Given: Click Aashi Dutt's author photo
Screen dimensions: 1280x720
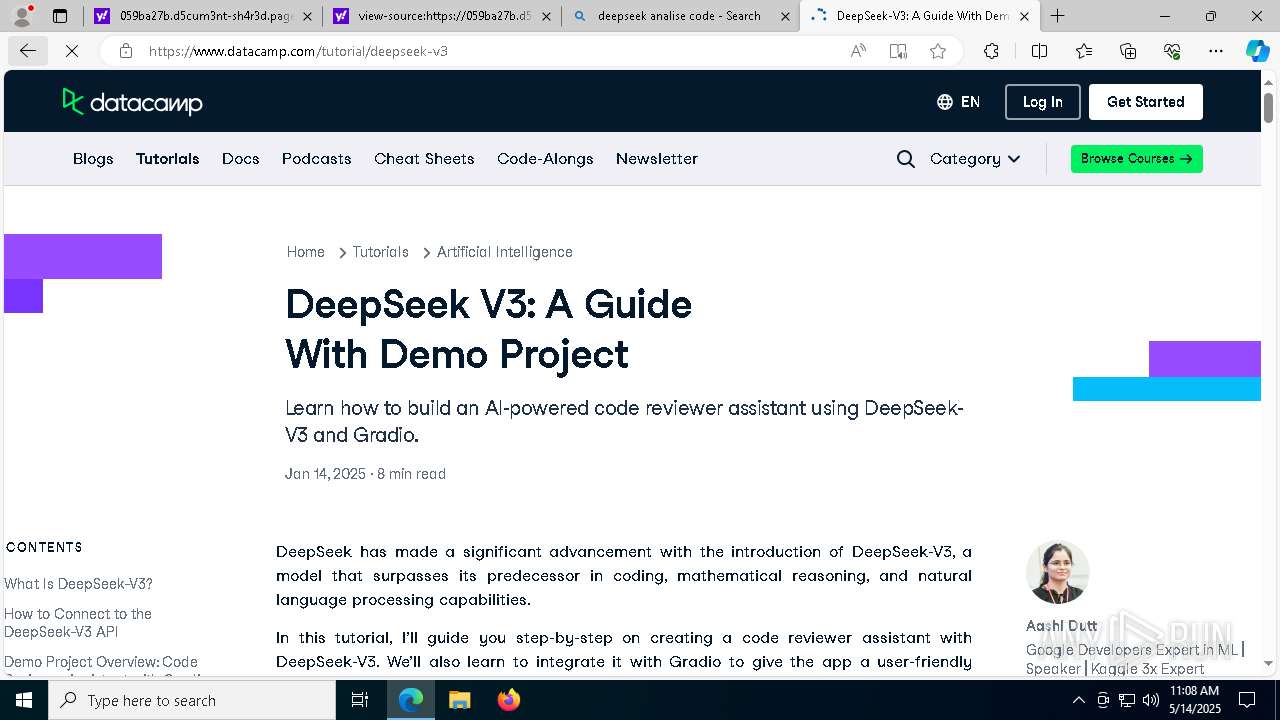Looking at the screenshot, I should coord(1058,573).
